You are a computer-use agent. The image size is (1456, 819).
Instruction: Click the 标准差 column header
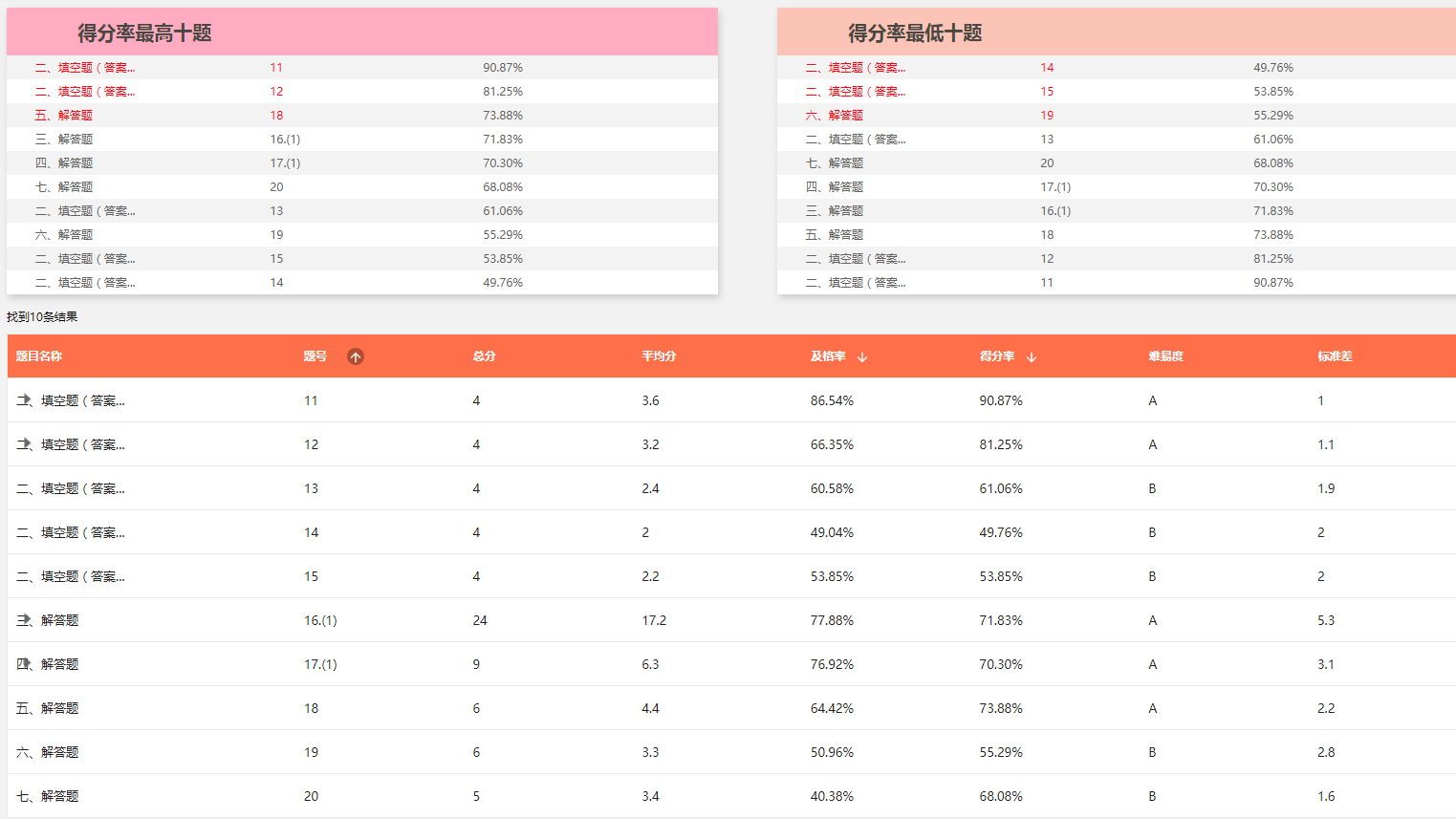click(x=1335, y=356)
